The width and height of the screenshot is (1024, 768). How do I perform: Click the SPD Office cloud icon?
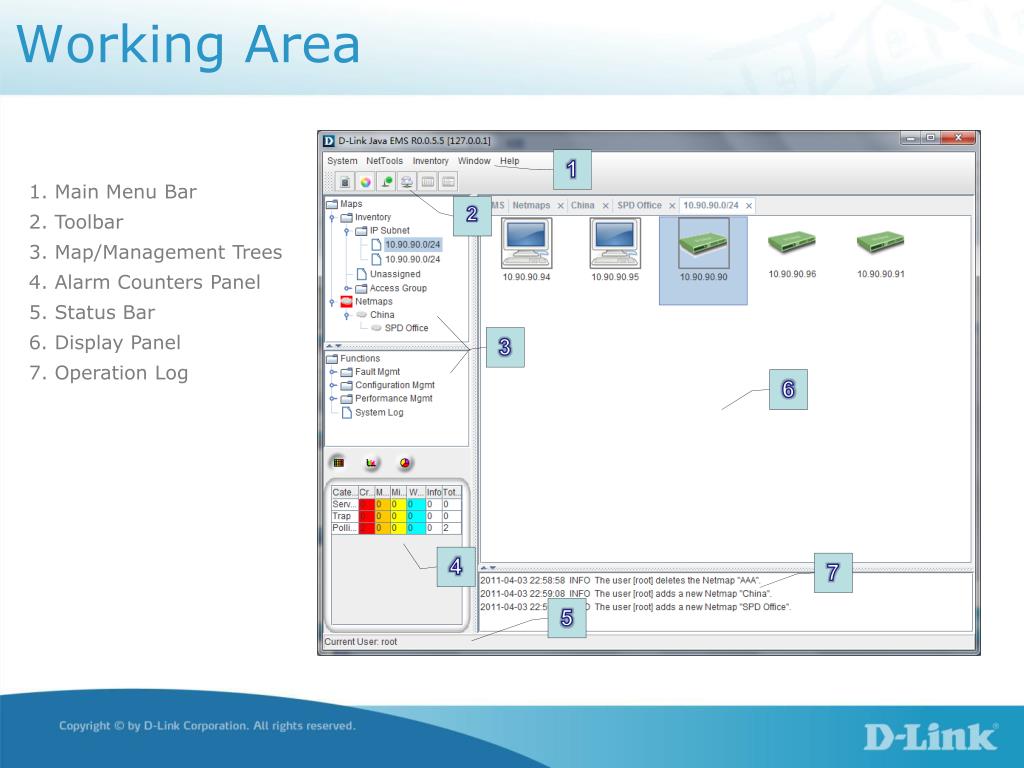377,328
